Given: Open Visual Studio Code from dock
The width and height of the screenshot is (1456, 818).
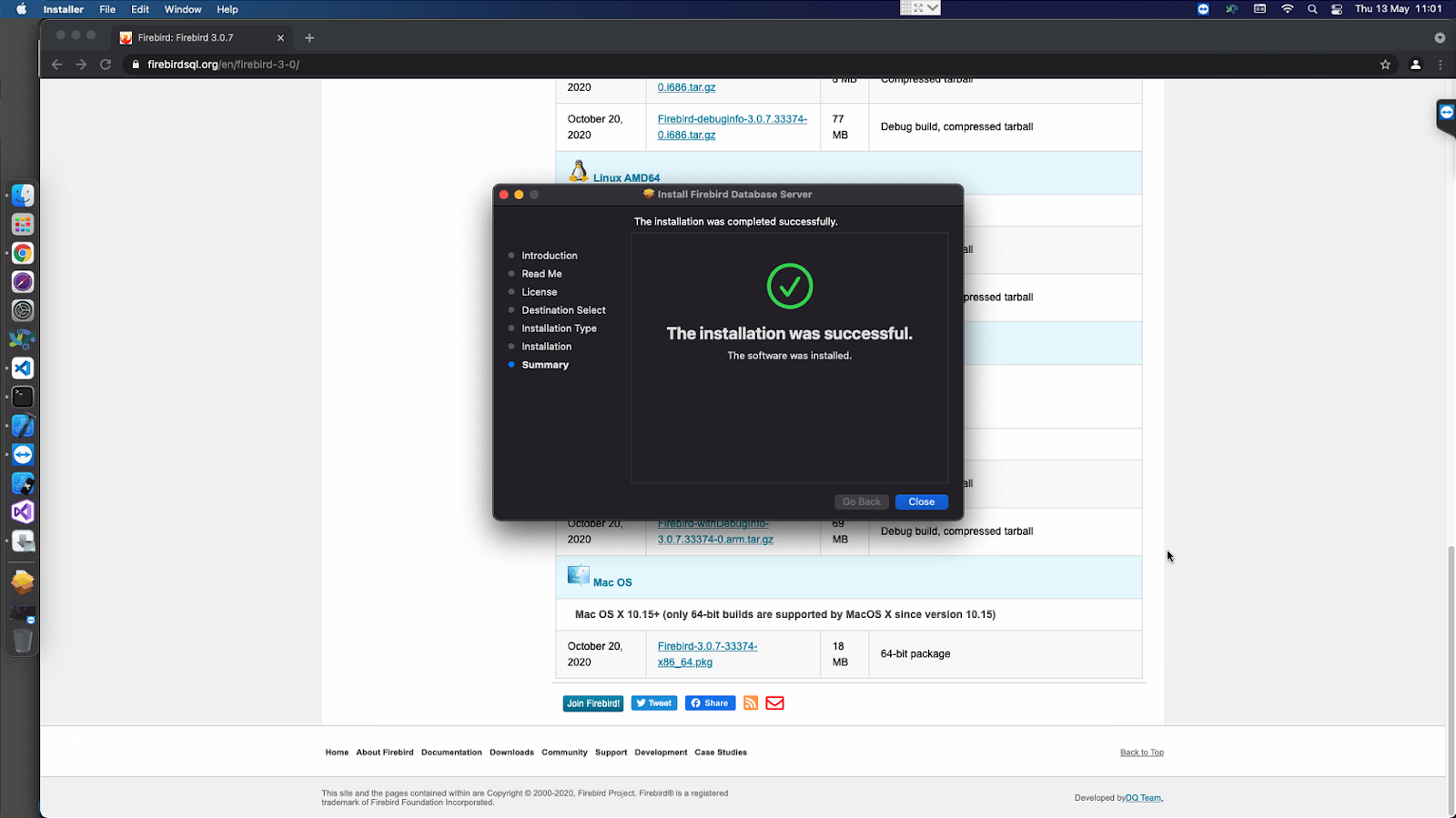Looking at the screenshot, I should pyautogui.click(x=23, y=369).
